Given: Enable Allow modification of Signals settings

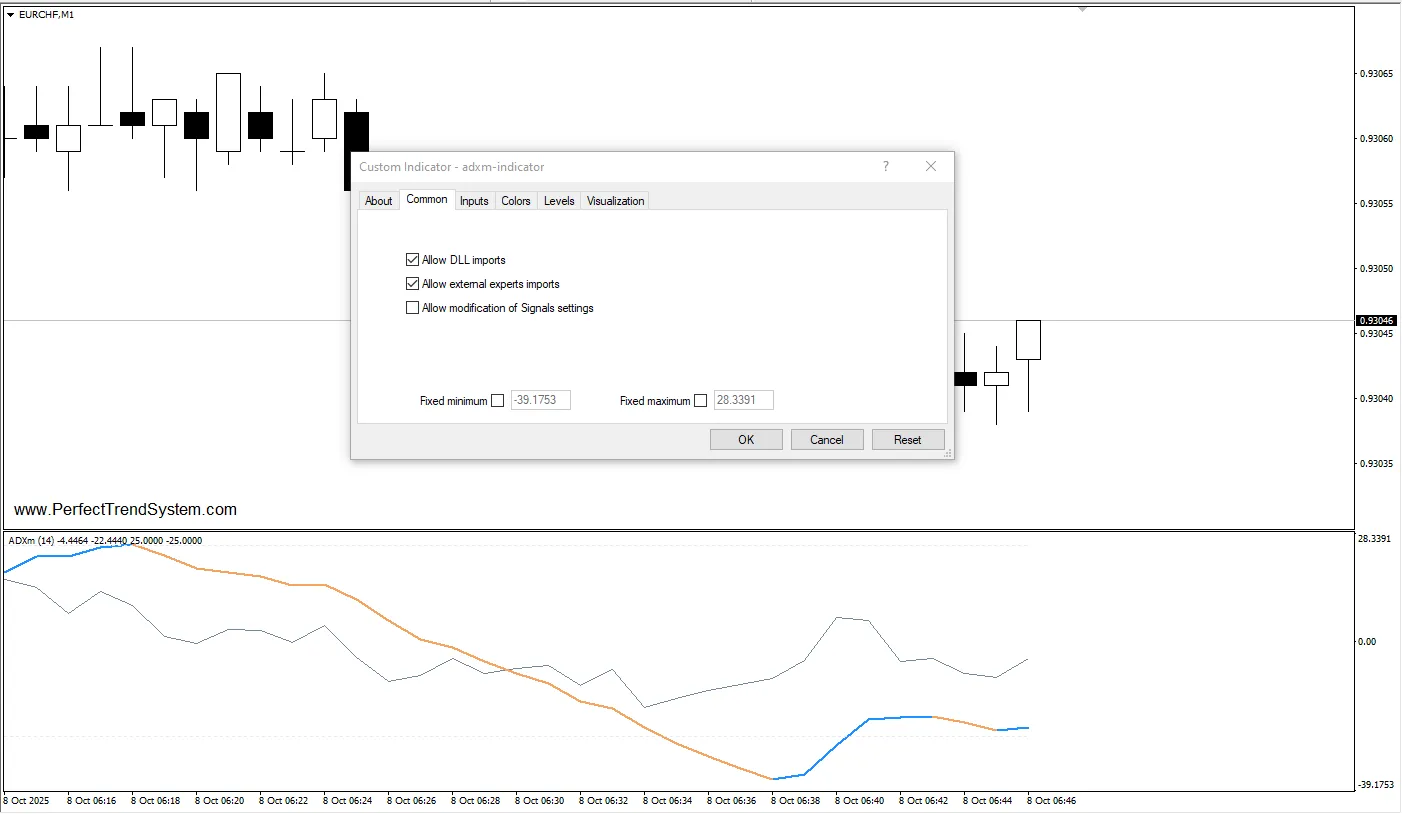Looking at the screenshot, I should [412, 308].
